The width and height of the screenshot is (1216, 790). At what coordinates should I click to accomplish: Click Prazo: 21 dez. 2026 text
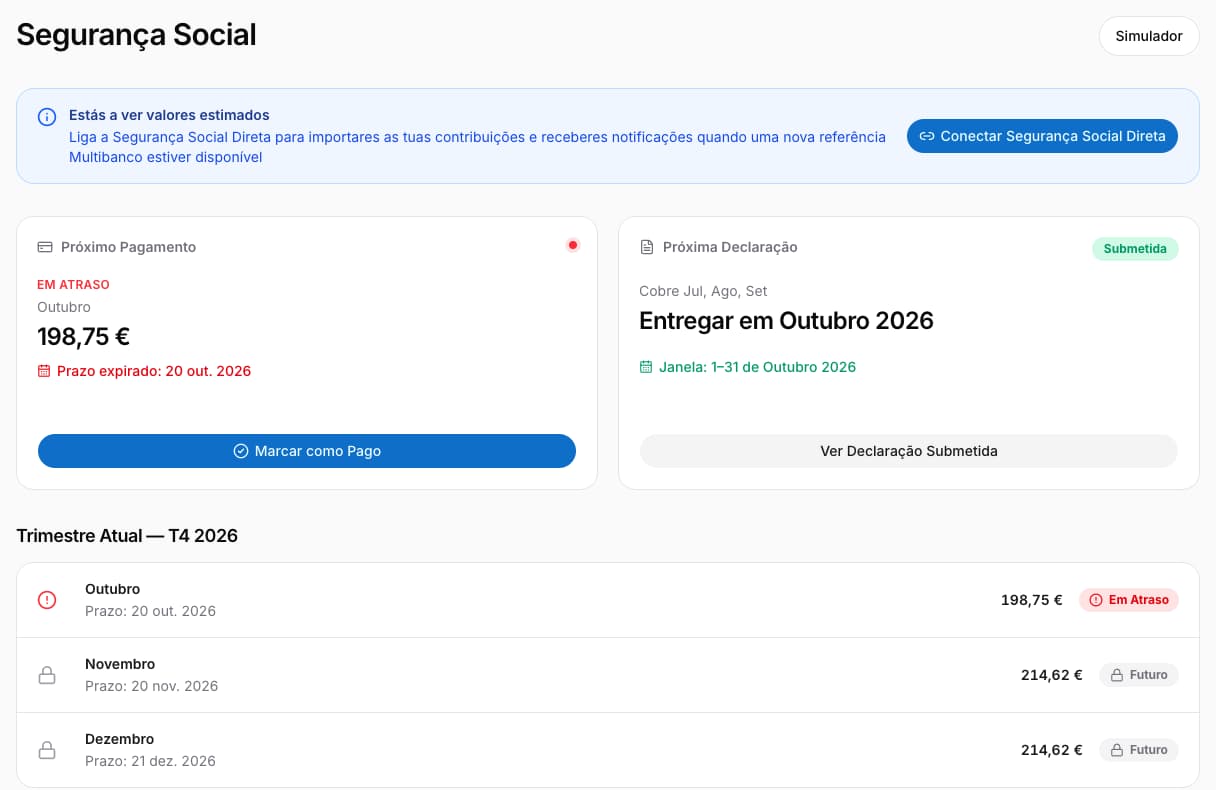tap(150, 761)
